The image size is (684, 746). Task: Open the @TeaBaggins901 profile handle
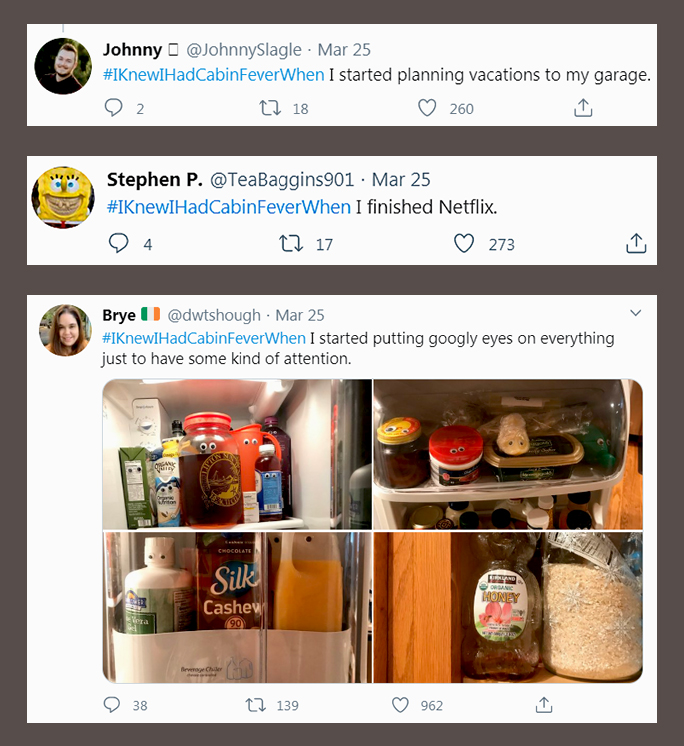coord(282,180)
